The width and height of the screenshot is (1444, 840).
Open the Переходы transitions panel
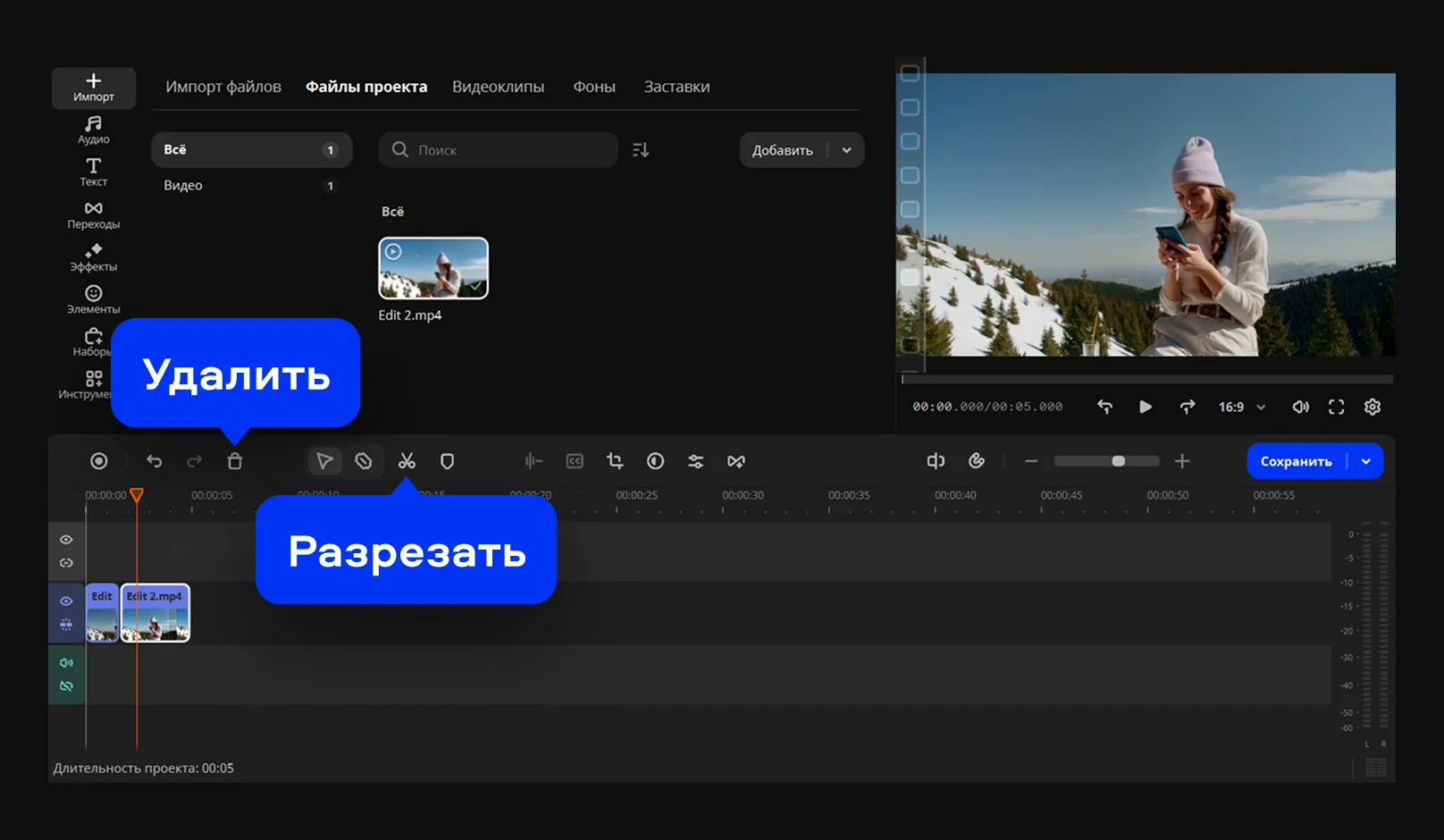point(93,214)
